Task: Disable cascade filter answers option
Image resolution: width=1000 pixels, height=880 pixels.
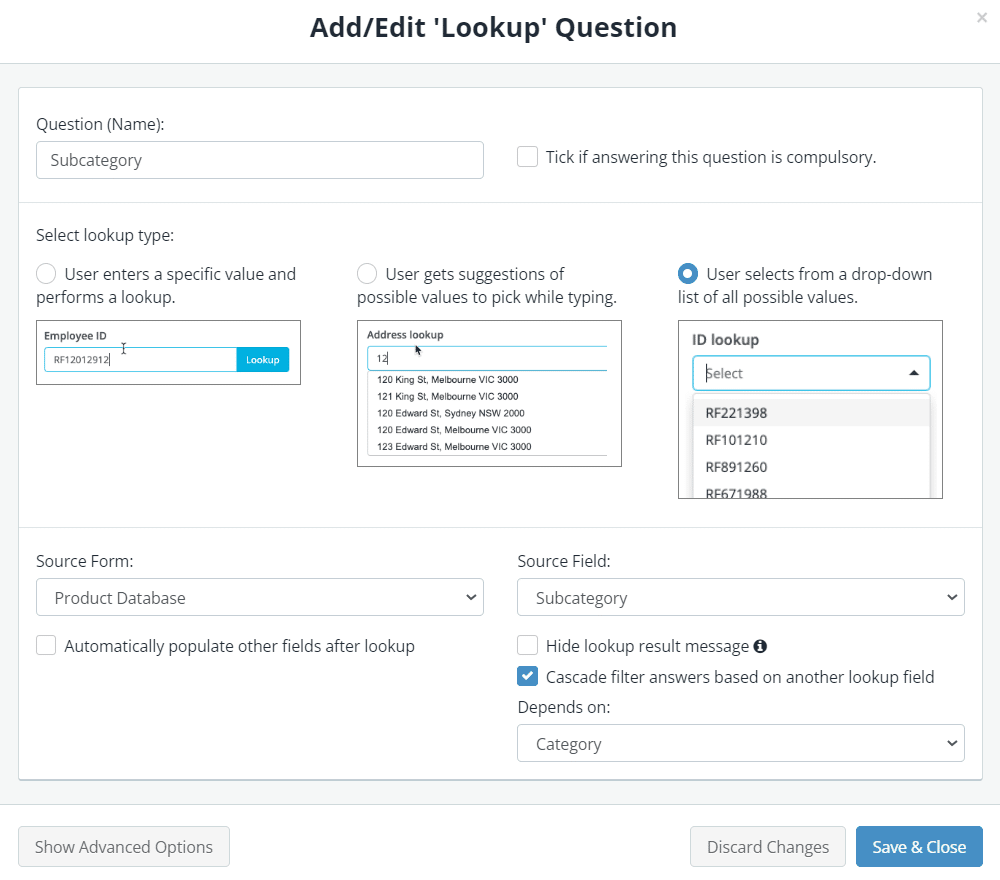Action: (527, 676)
